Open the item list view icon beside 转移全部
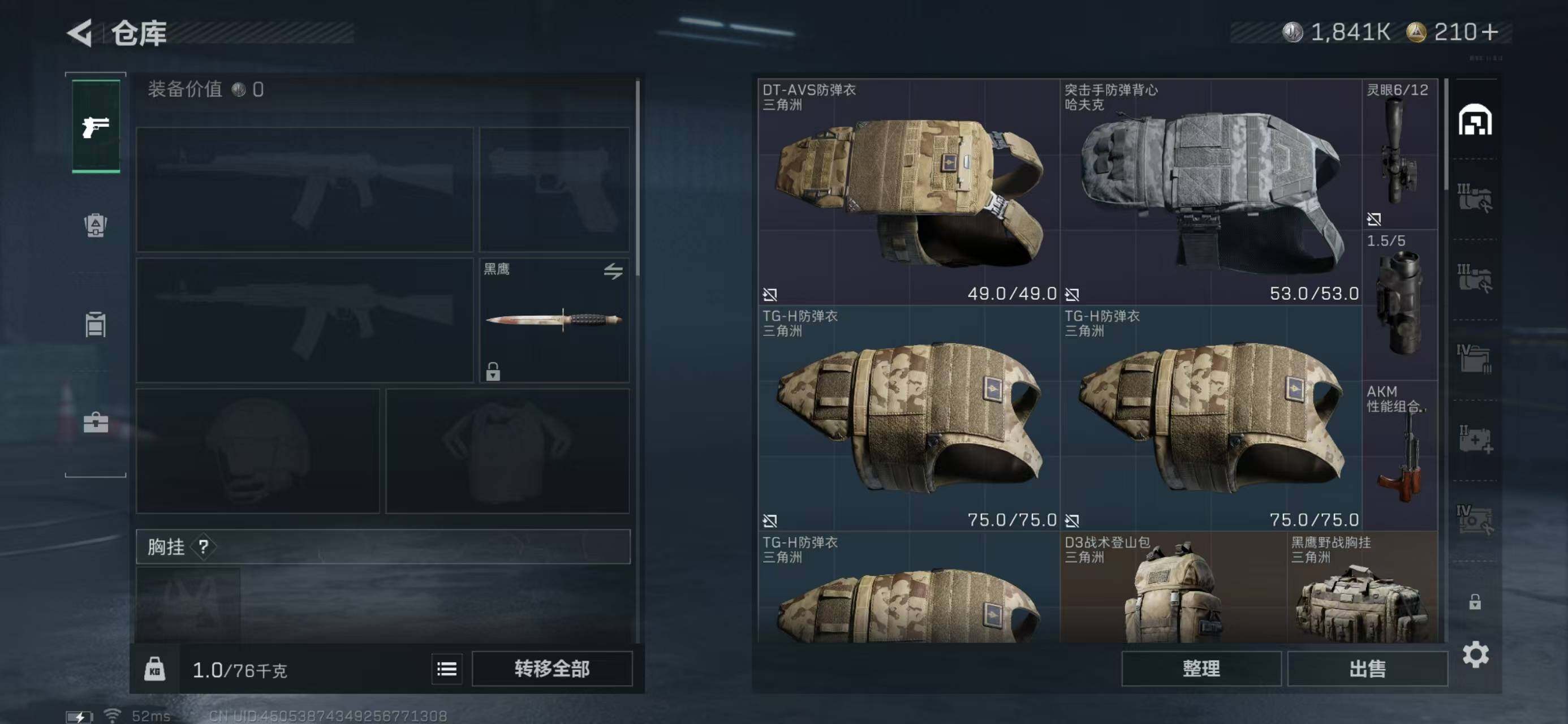The height and width of the screenshot is (724, 1568). tap(447, 669)
